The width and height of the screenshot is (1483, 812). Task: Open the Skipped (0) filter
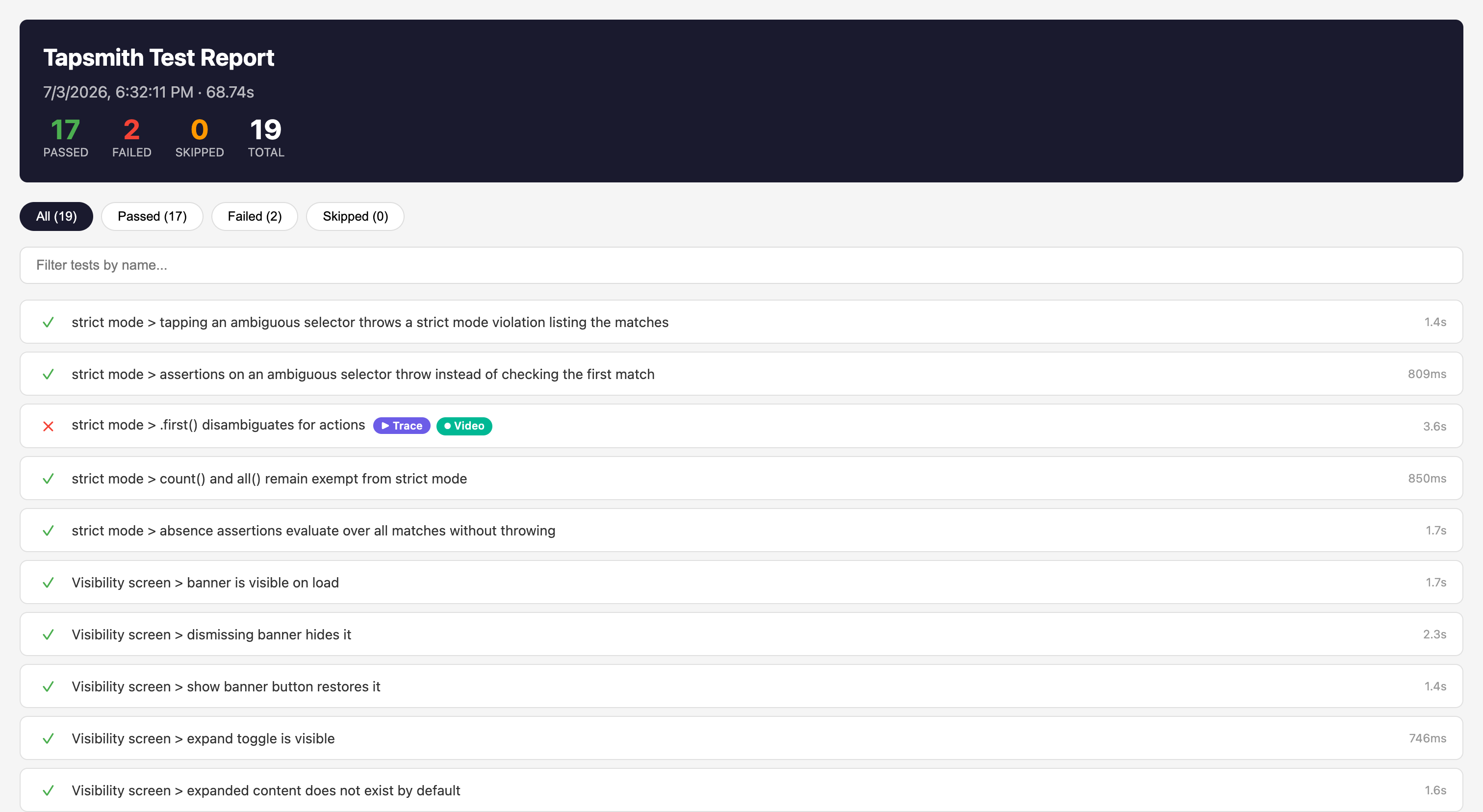click(355, 216)
